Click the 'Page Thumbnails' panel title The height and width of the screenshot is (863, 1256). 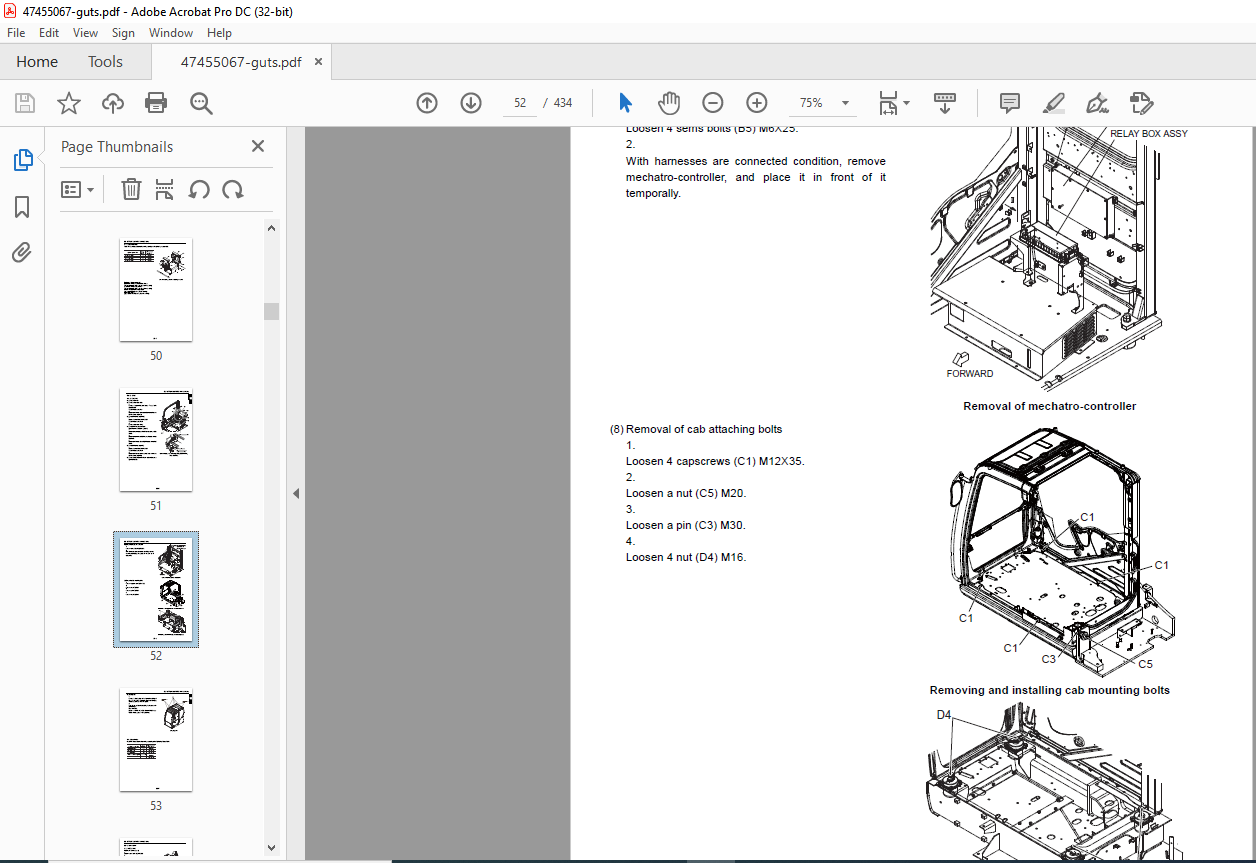pyautogui.click(x=117, y=146)
